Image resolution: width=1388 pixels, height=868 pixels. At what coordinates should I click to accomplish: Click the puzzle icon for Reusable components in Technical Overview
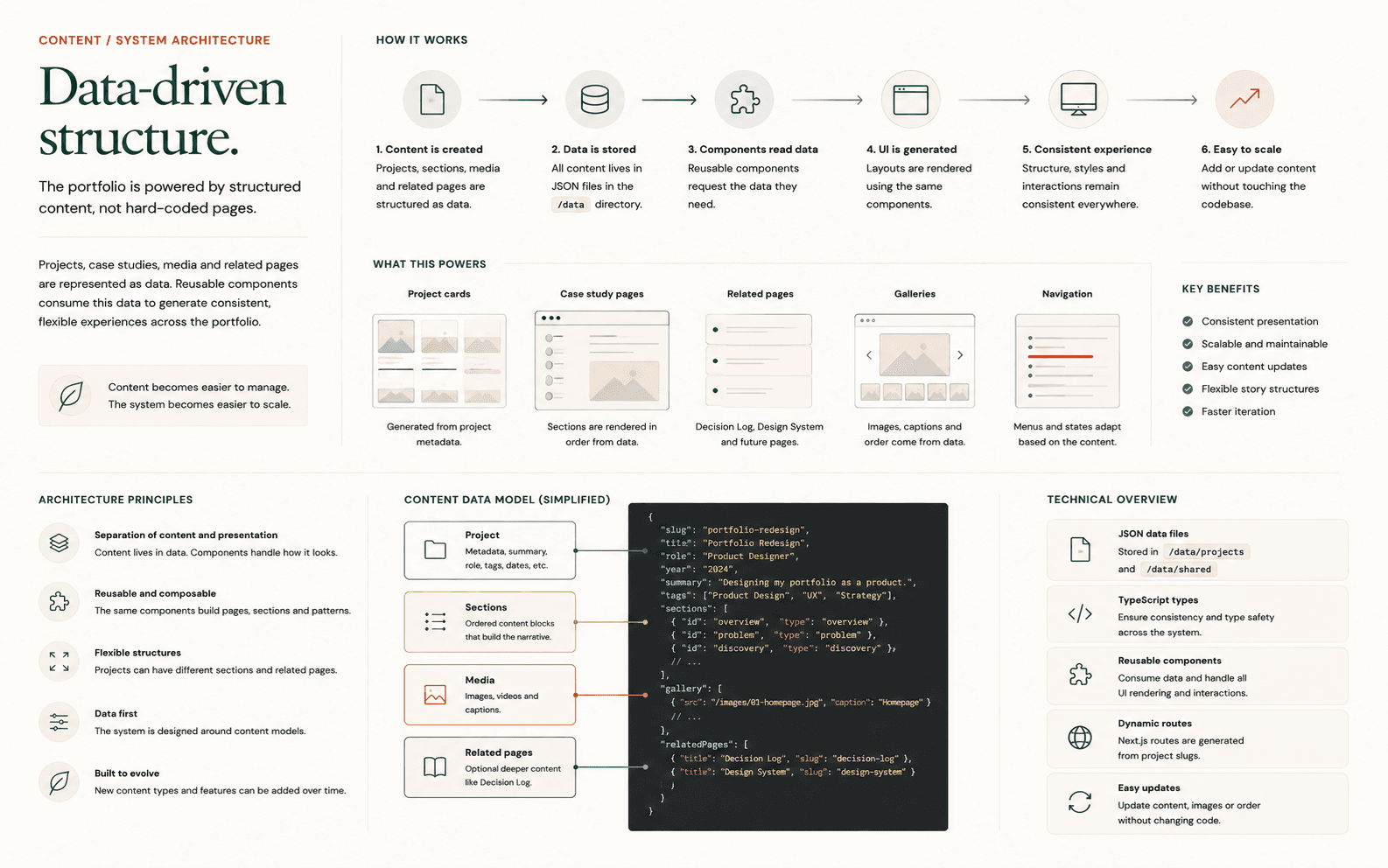coord(1080,675)
